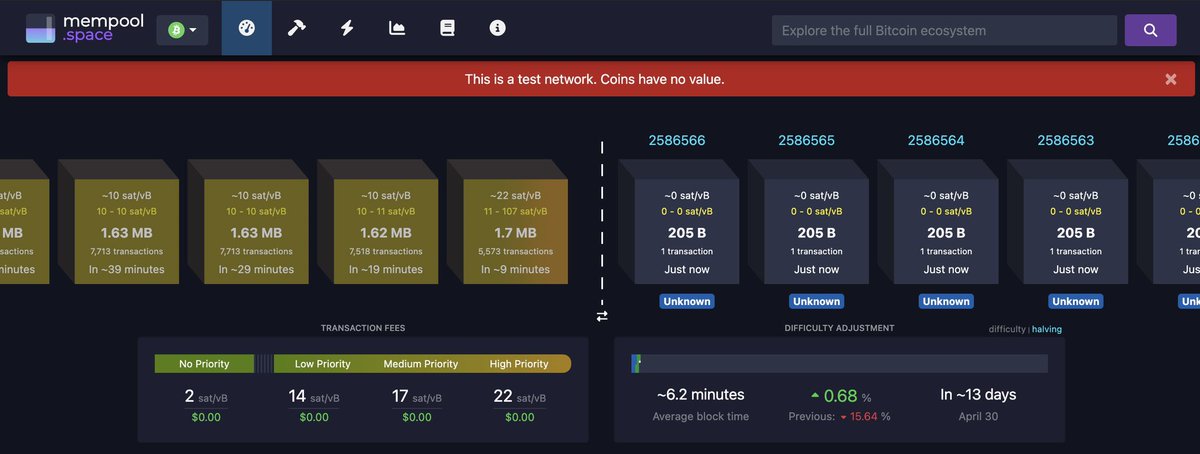Click Unknown pool badge under block 2586566
The width and height of the screenshot is (1200, 454).
tap(687, 301)
